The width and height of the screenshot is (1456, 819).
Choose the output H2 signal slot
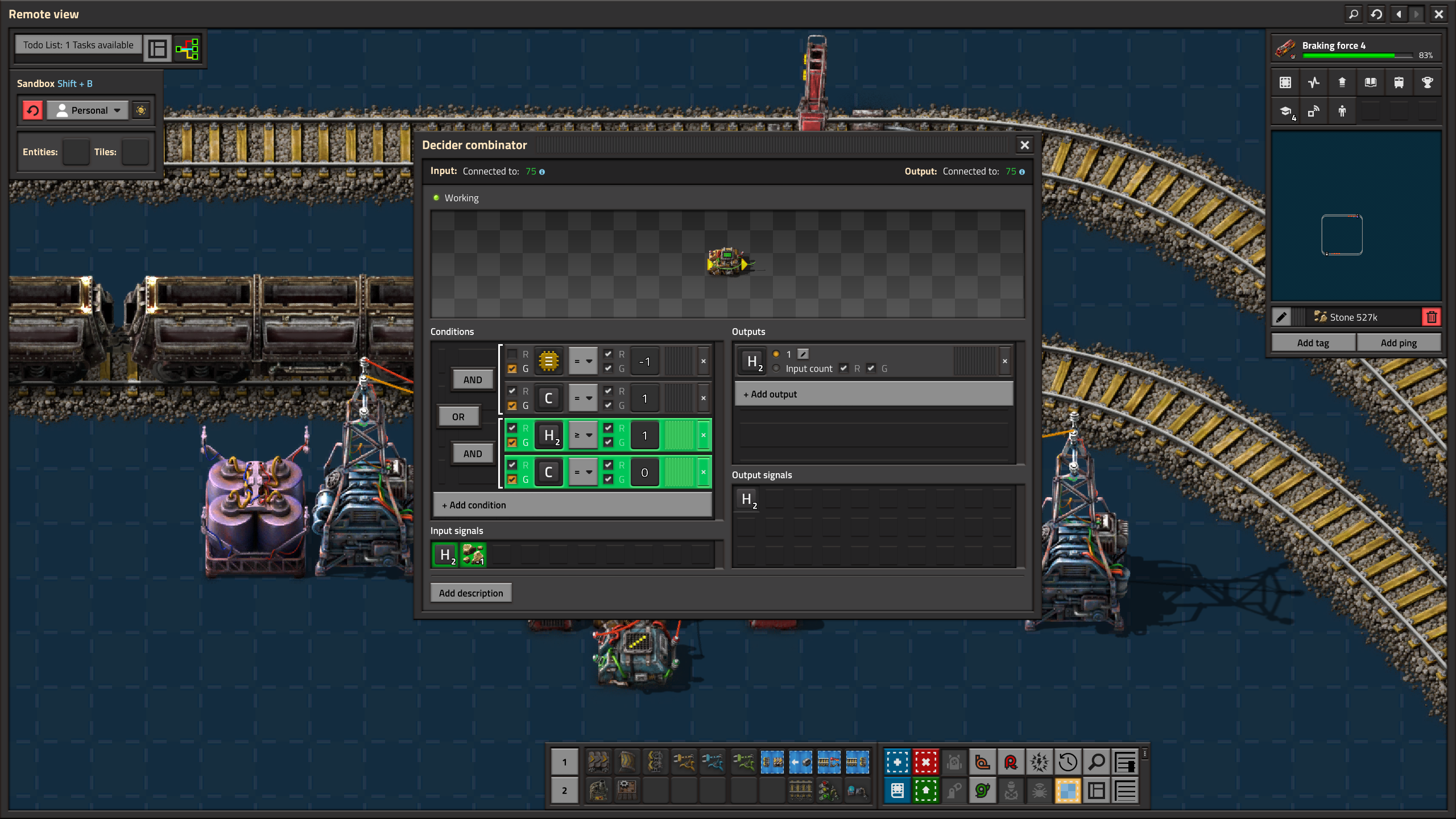click(752, 361)
